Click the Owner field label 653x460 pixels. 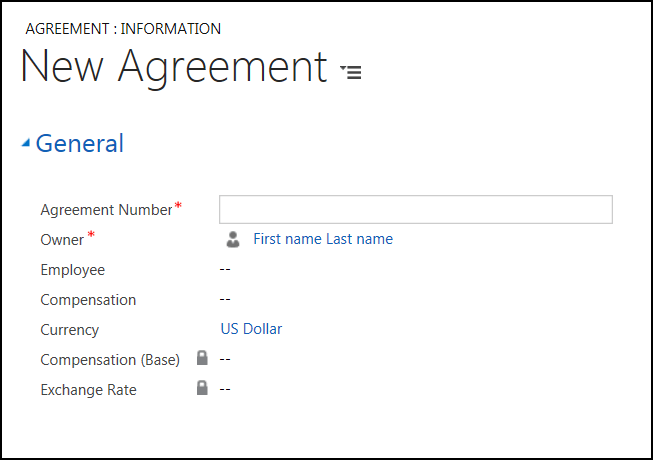click(x=62, y=240)
